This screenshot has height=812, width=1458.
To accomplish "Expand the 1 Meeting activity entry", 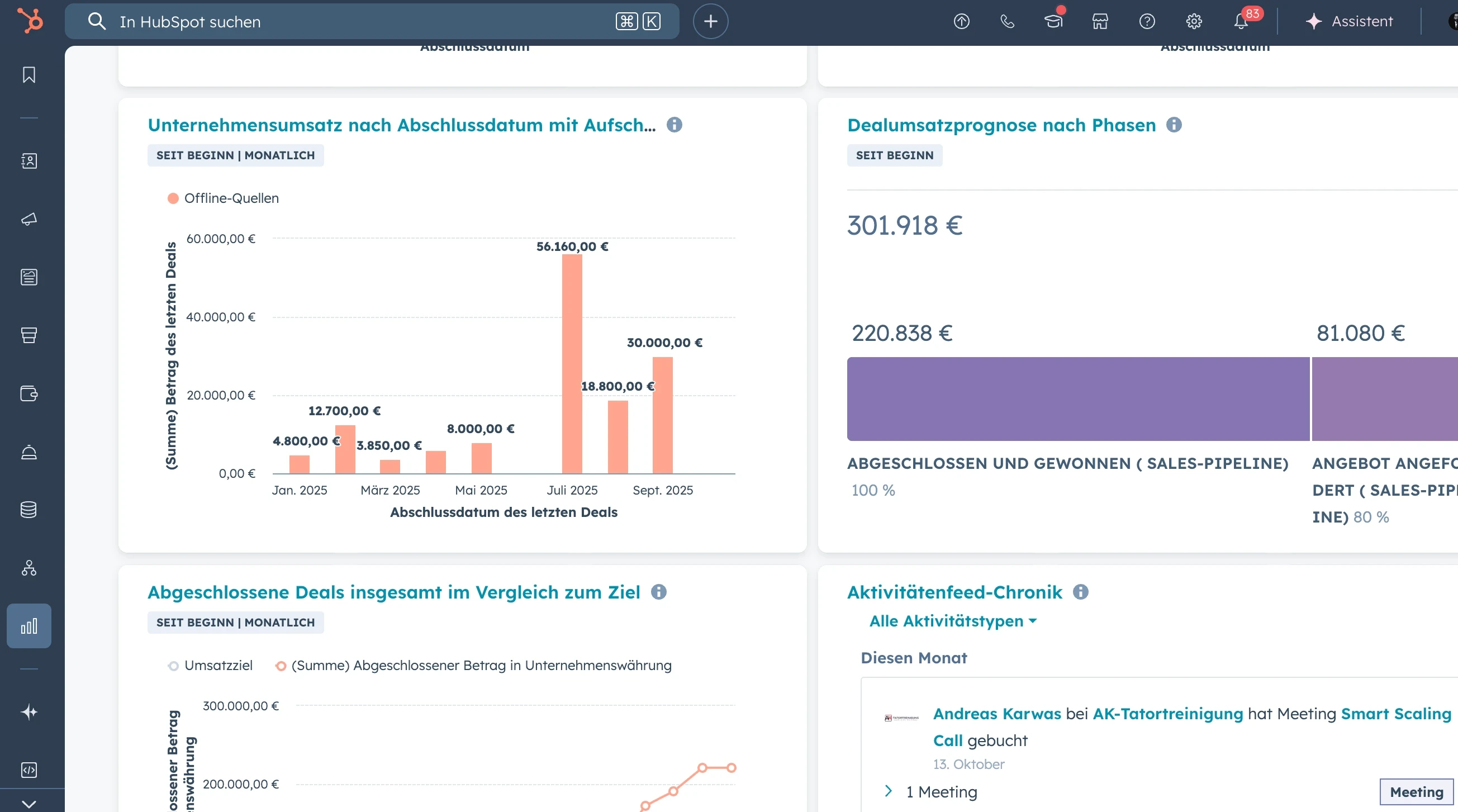I will pyautogui.click(x=889, y=792).
